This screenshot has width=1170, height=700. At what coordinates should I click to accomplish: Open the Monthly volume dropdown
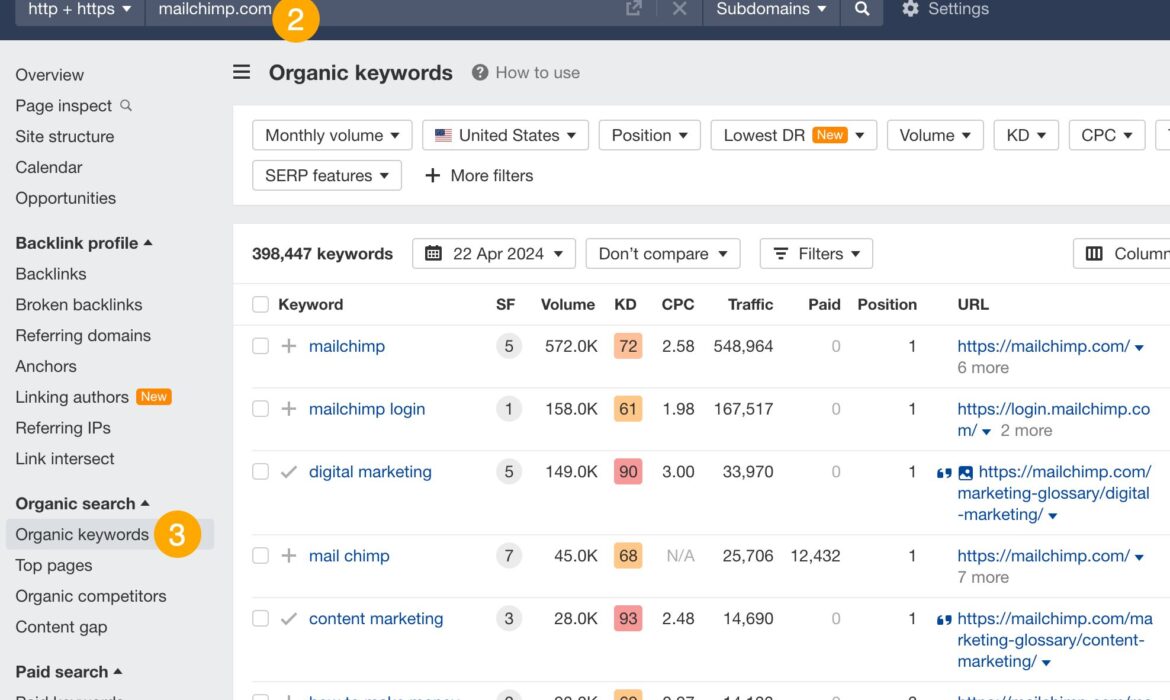click(x=332, y=135)
